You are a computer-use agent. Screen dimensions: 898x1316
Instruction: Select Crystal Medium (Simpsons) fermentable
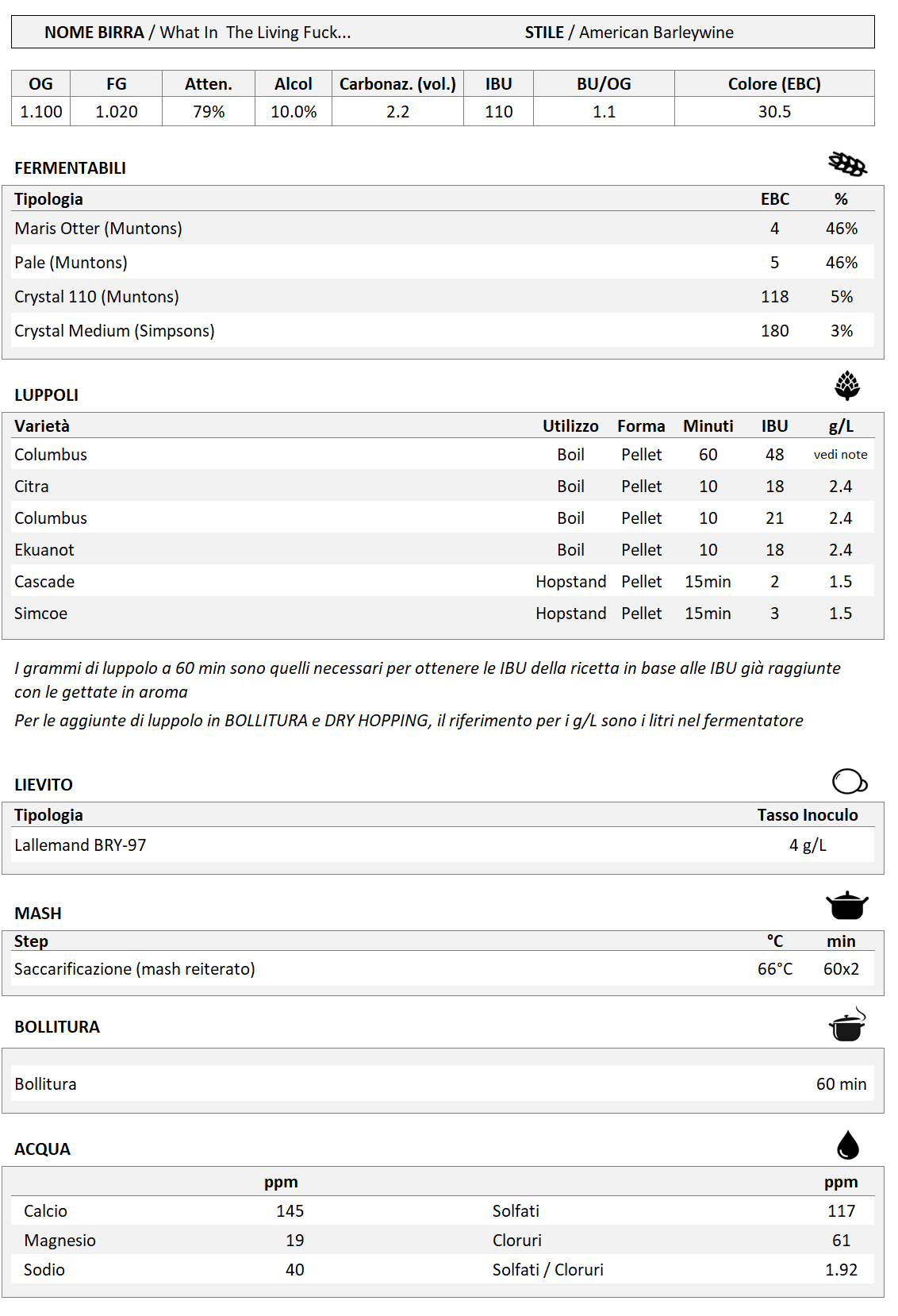(114, 331)
